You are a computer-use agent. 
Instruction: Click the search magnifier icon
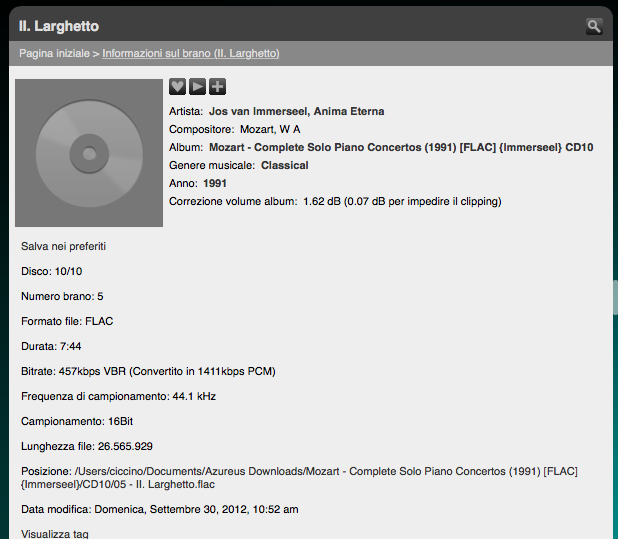tap(594, 26)
